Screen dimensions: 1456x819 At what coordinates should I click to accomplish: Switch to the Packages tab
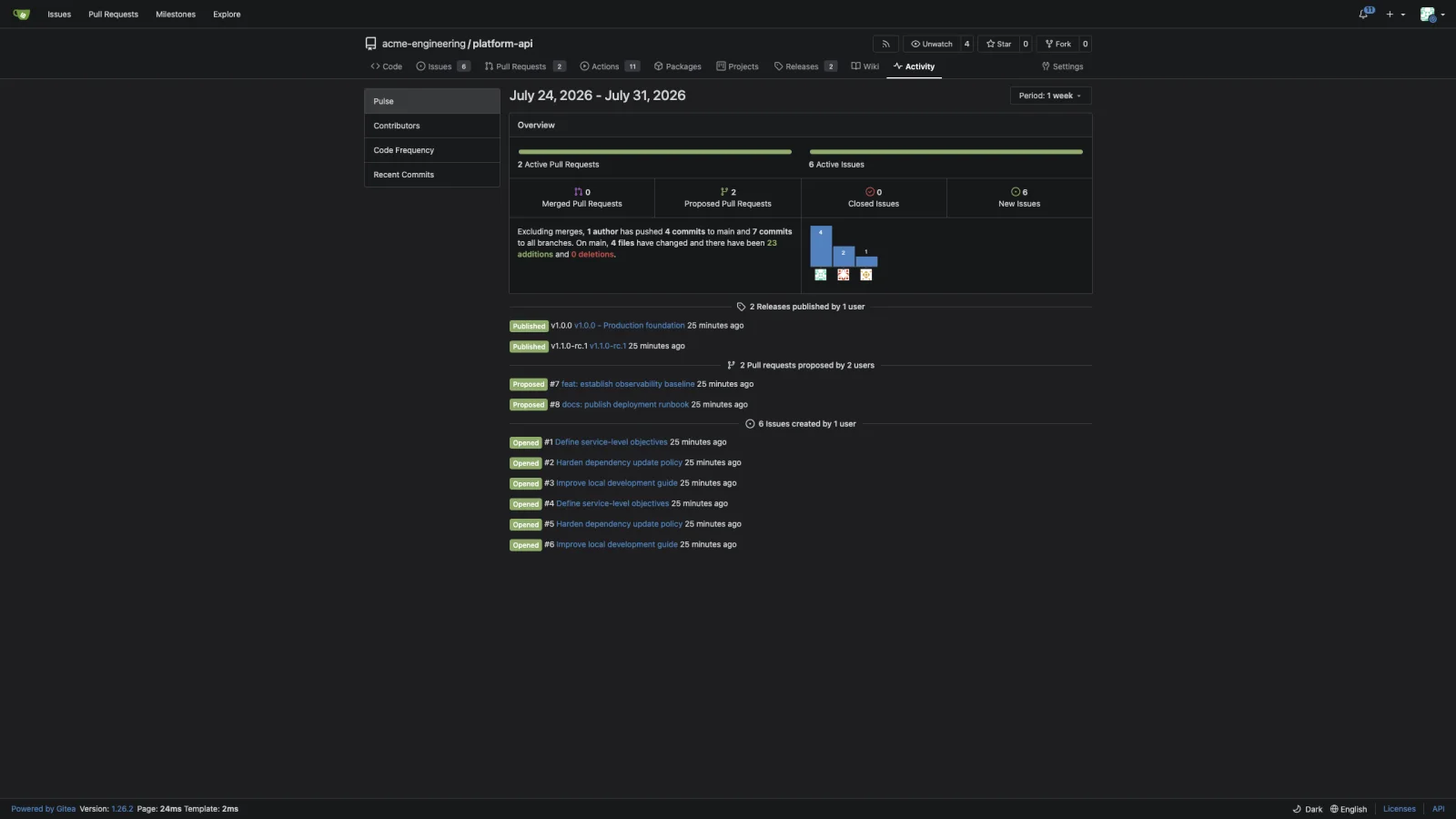[678, 66]
